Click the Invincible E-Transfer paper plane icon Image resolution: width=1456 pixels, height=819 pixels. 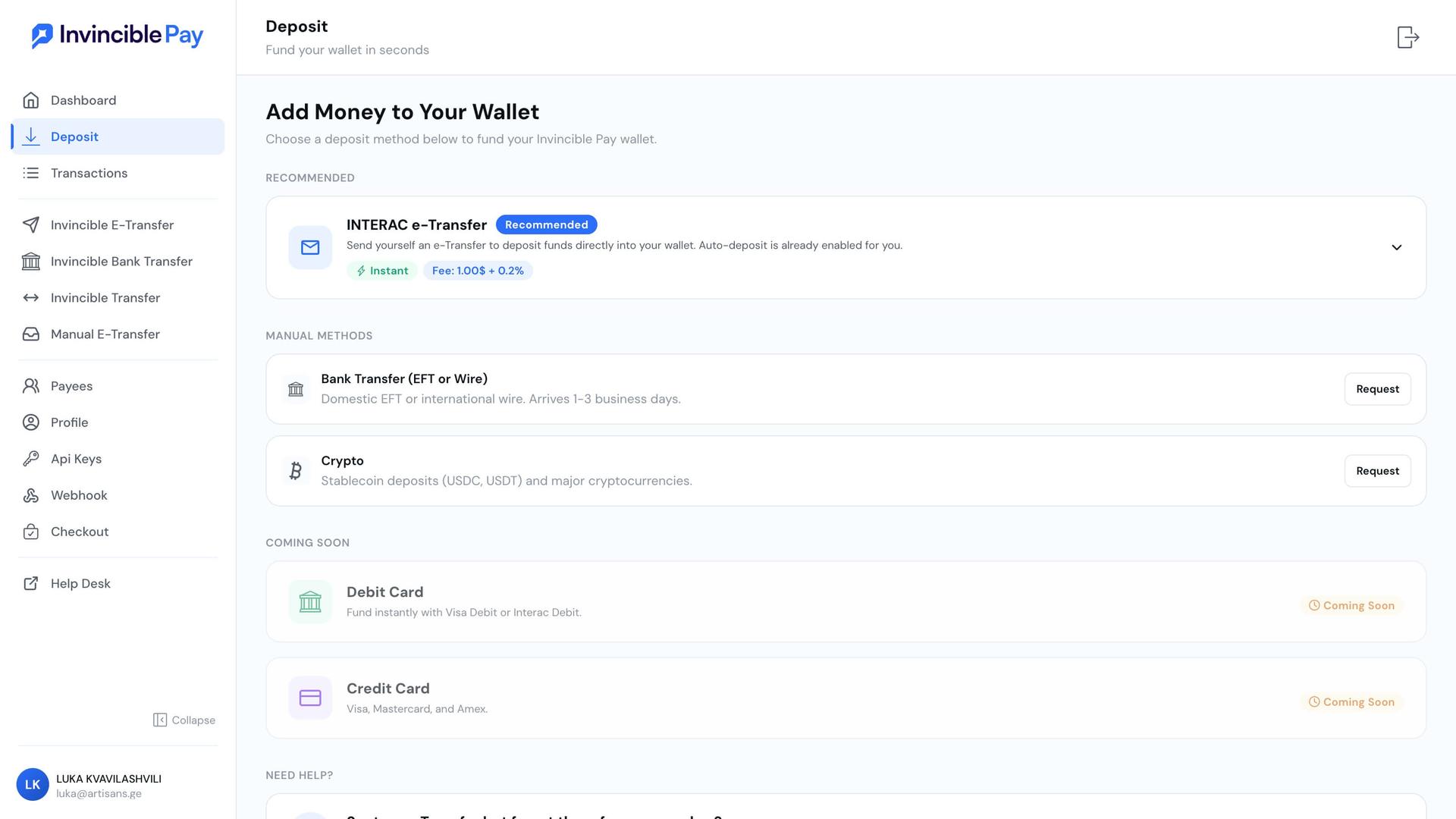point(31,225)
